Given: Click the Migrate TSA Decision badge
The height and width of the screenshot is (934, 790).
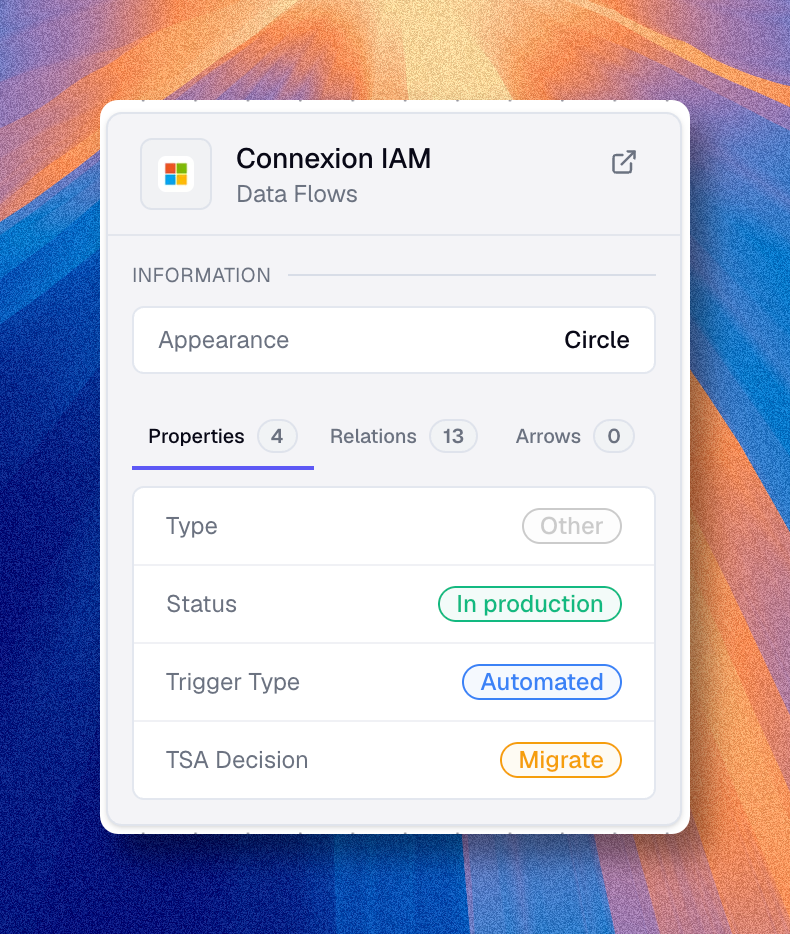Looking at the screenshot, I should pos(561,760).
